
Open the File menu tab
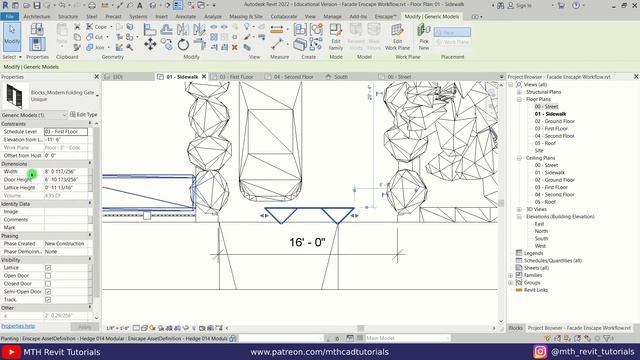pyautogui.click(x=9, y=16)
